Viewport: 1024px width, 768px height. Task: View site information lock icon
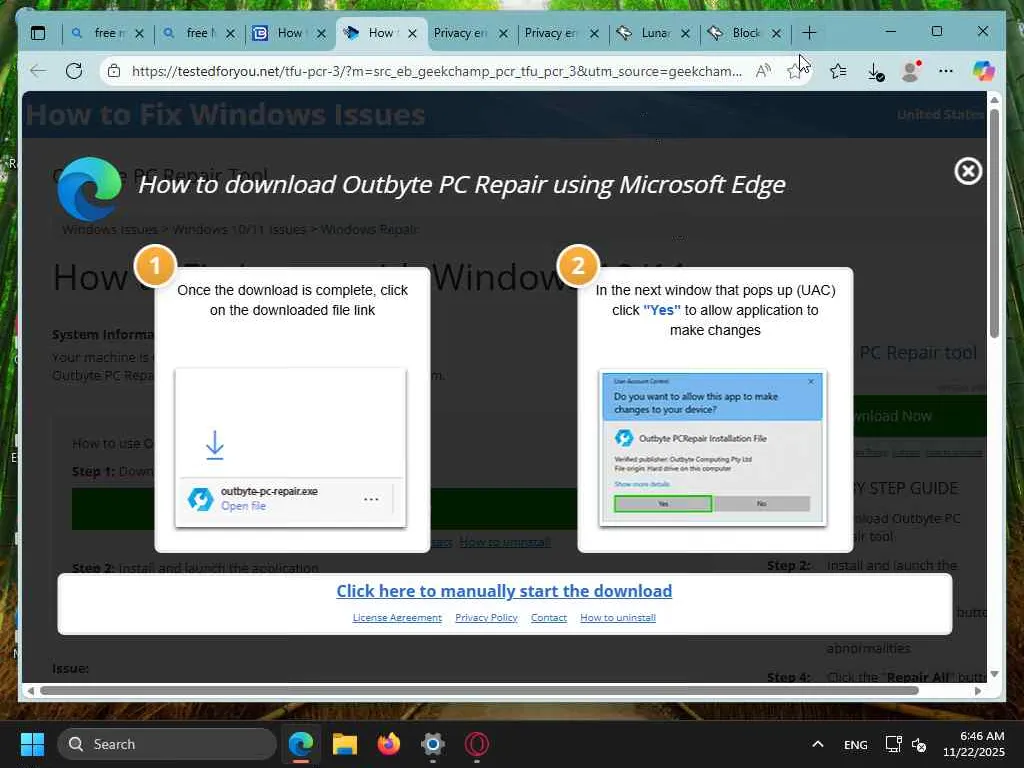[x=114, y=71]
